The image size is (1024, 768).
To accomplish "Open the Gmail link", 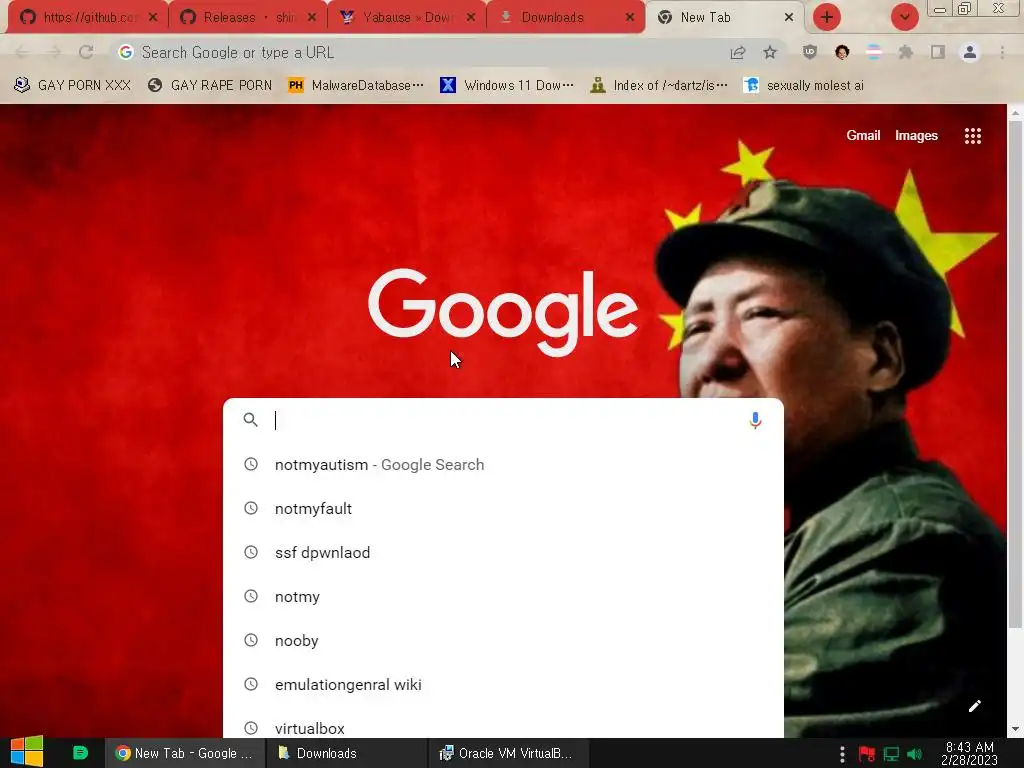I will coord(863,135).
